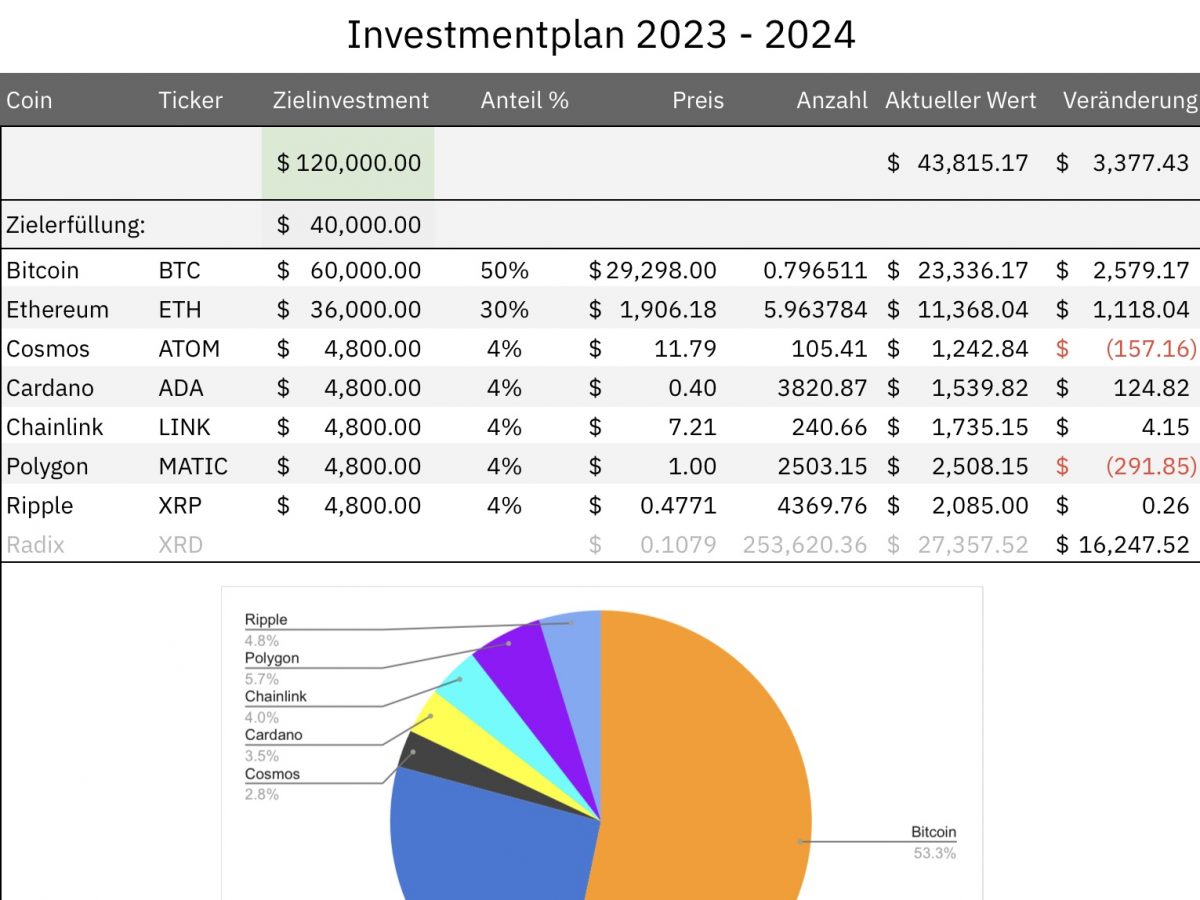Select the Polygon row name cell

click(47, 467)
